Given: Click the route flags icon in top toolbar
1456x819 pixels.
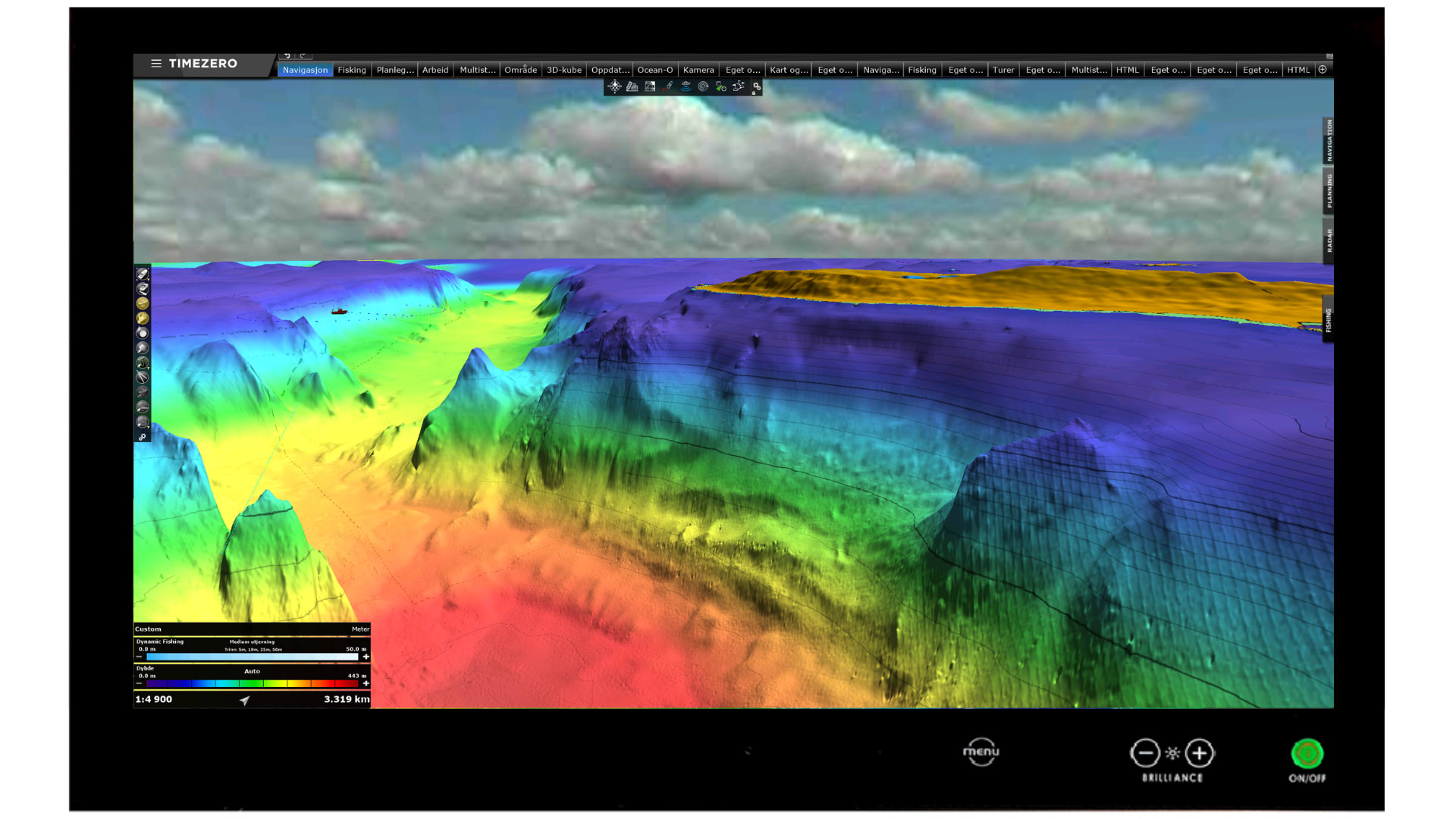Looking at the screenshot, I should click(738, 86).
